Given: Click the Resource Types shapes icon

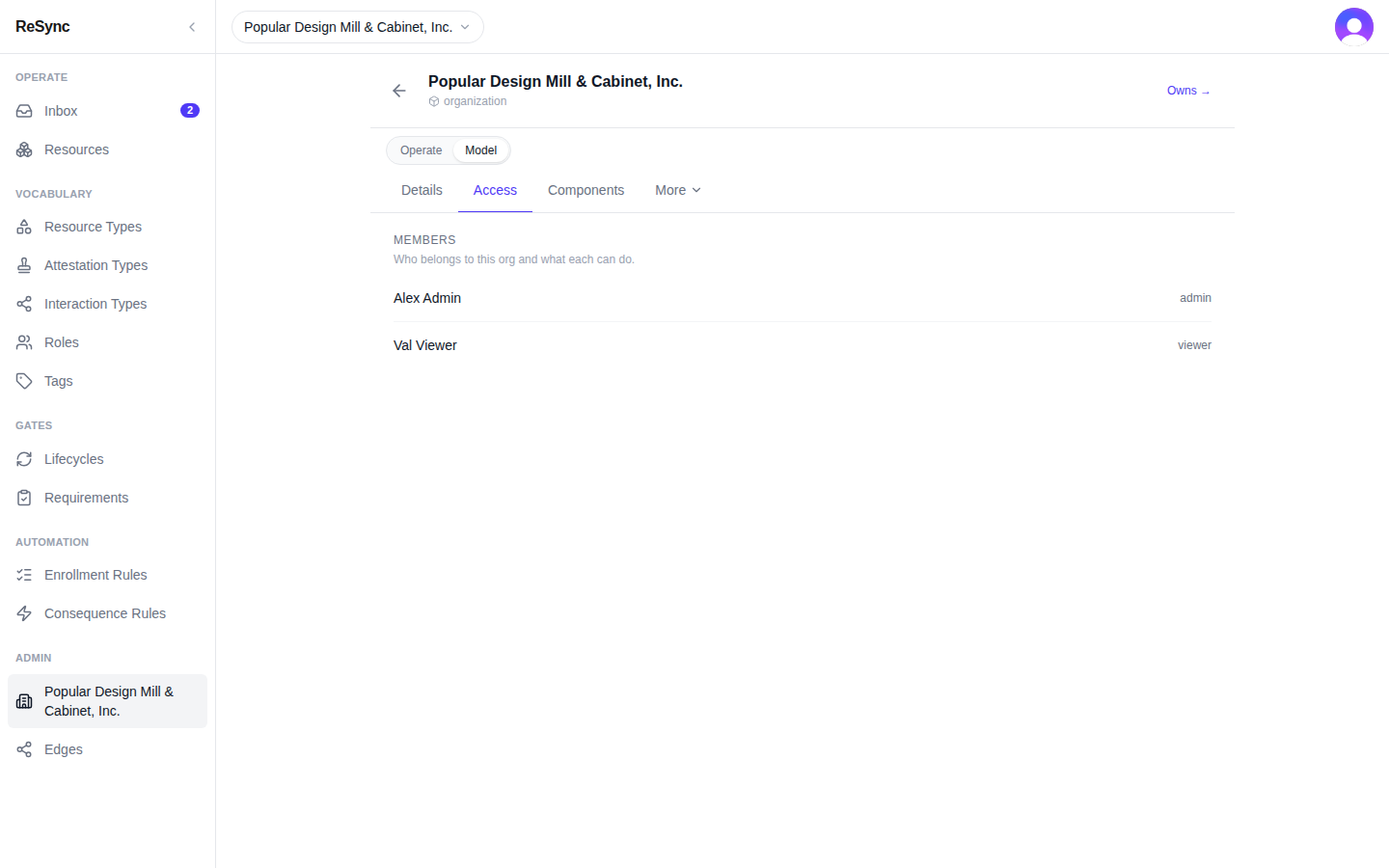Looking at the screenshot, I should pos(24,227).
